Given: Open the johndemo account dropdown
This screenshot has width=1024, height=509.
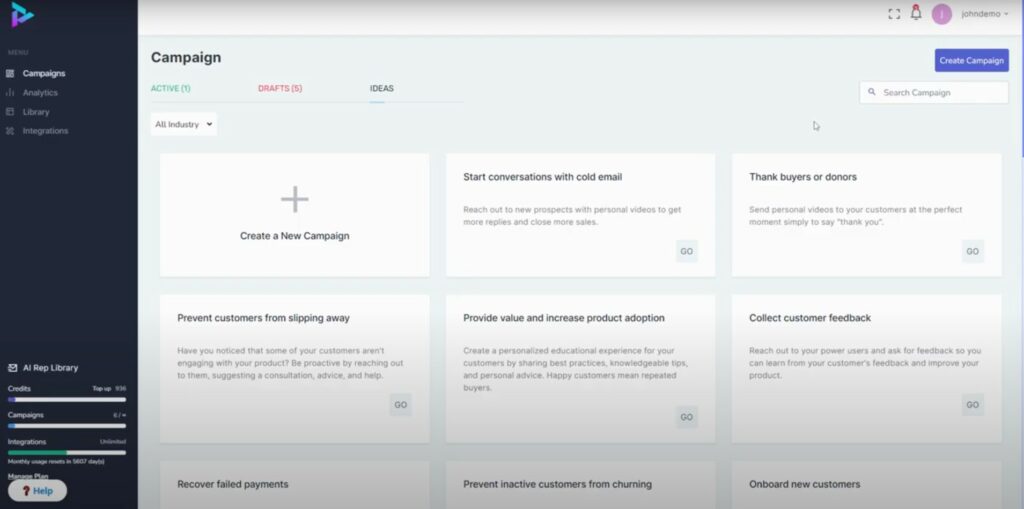Looking at the screenshot, I should 984,14.
